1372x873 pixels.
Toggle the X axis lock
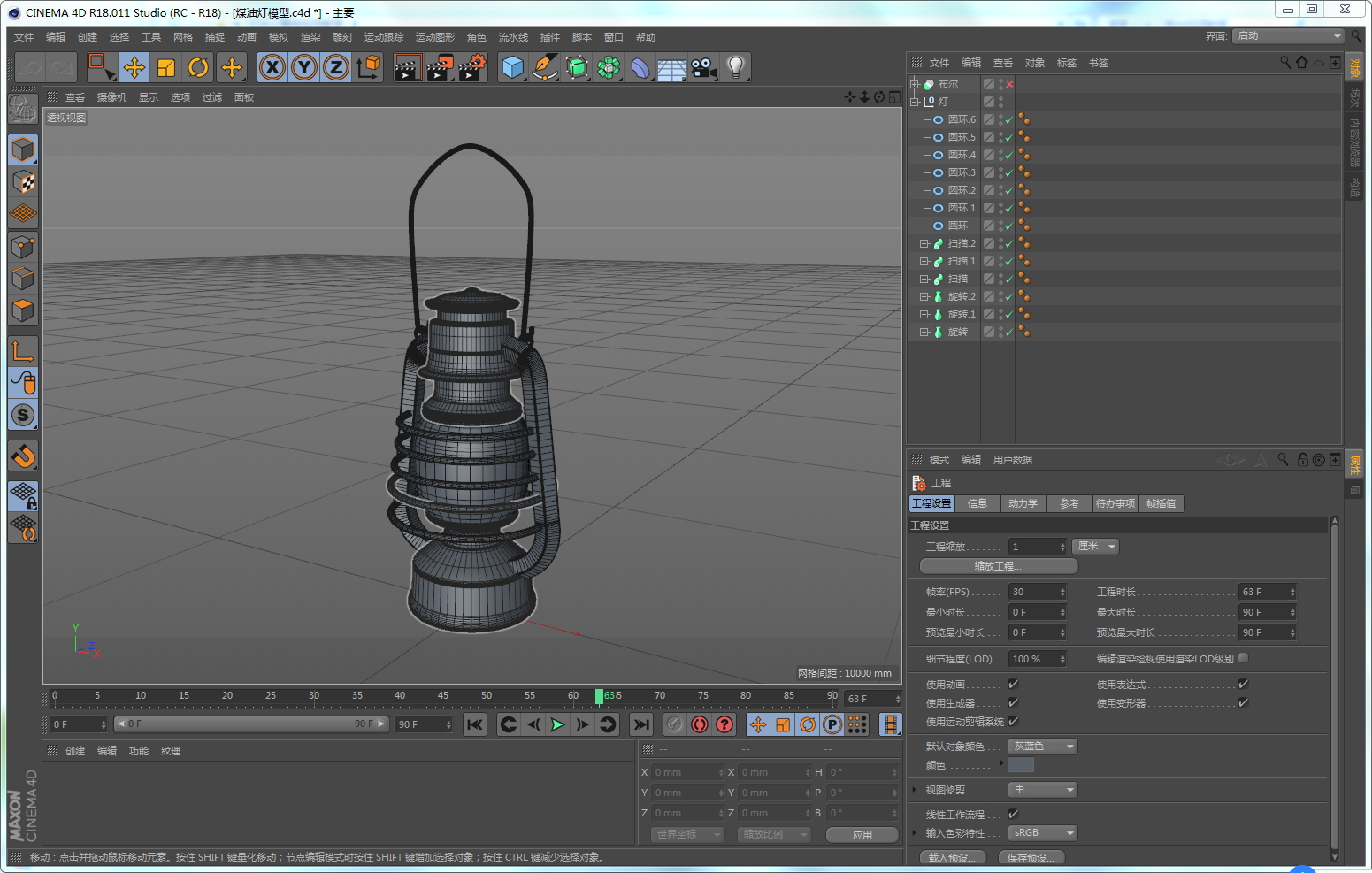272,67
